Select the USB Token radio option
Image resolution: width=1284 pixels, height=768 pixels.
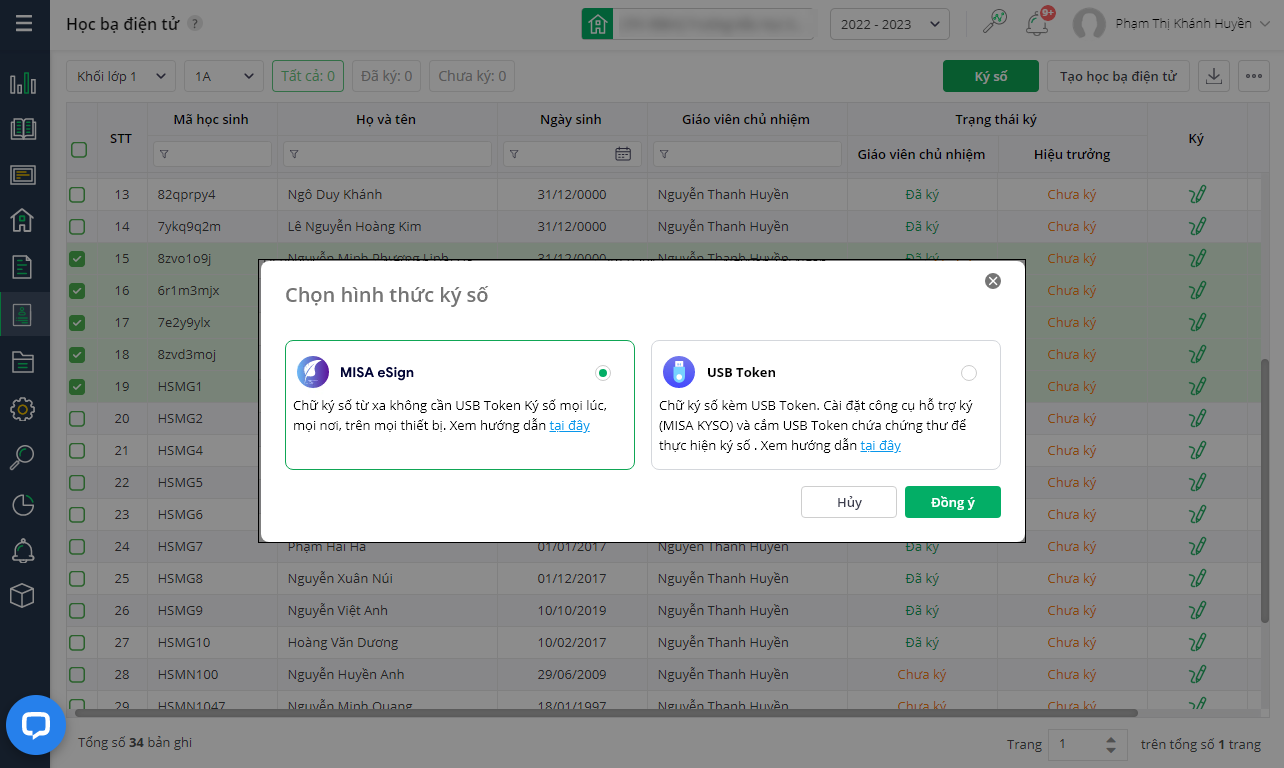point(968,373)
